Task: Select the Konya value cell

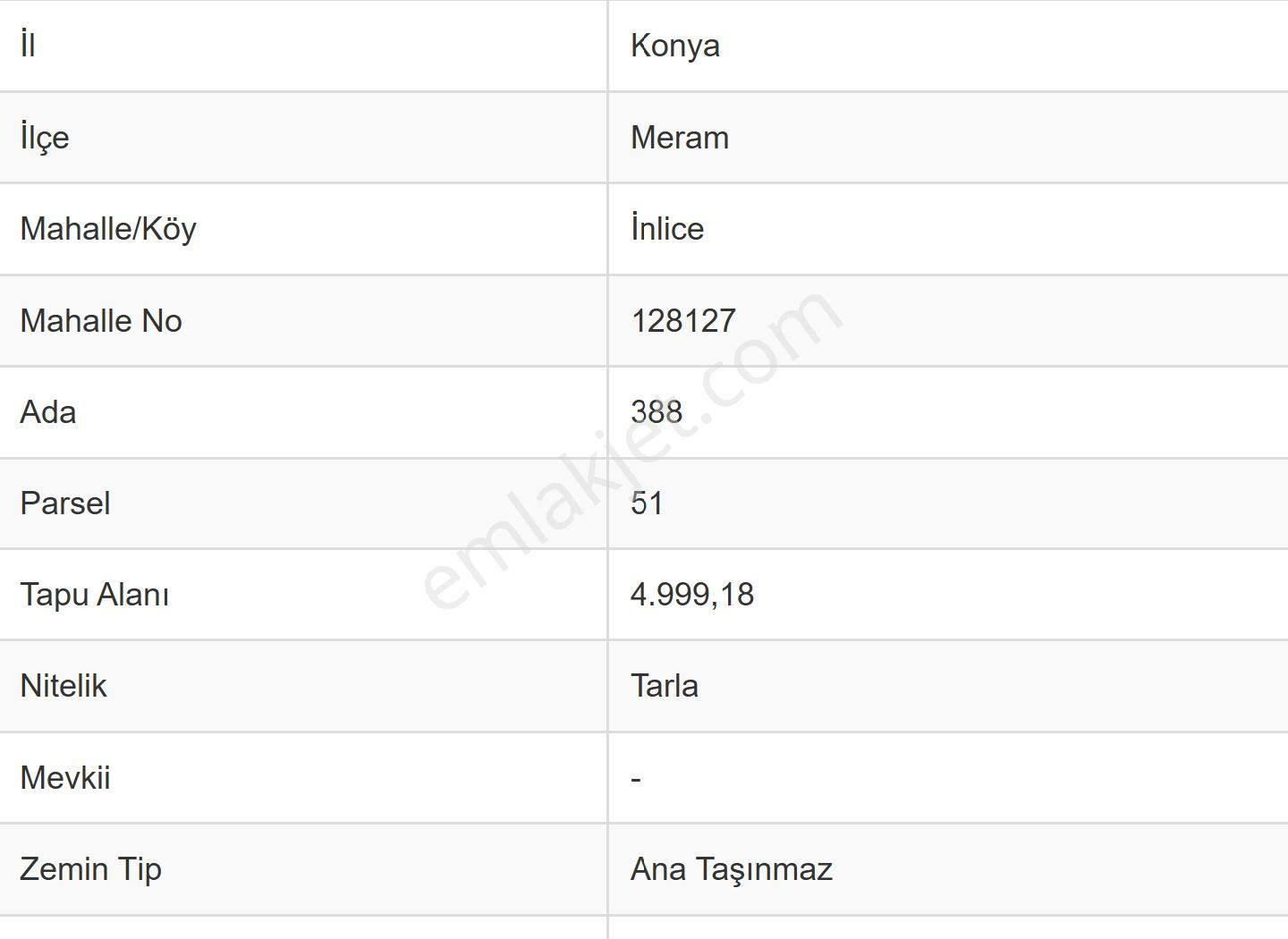Action: [x=675, y=46]
